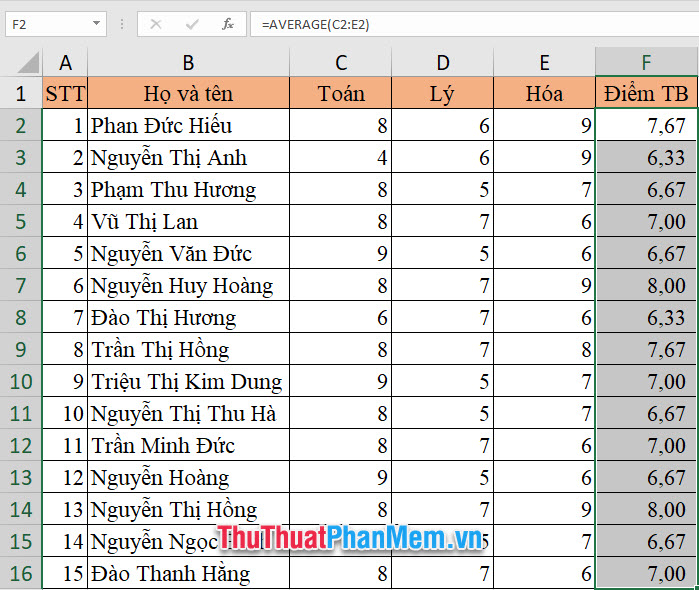
Task: Click Điểm TB value 8,00 for Nguyễn Huy Hoàng
Action: tap(646, 285)
